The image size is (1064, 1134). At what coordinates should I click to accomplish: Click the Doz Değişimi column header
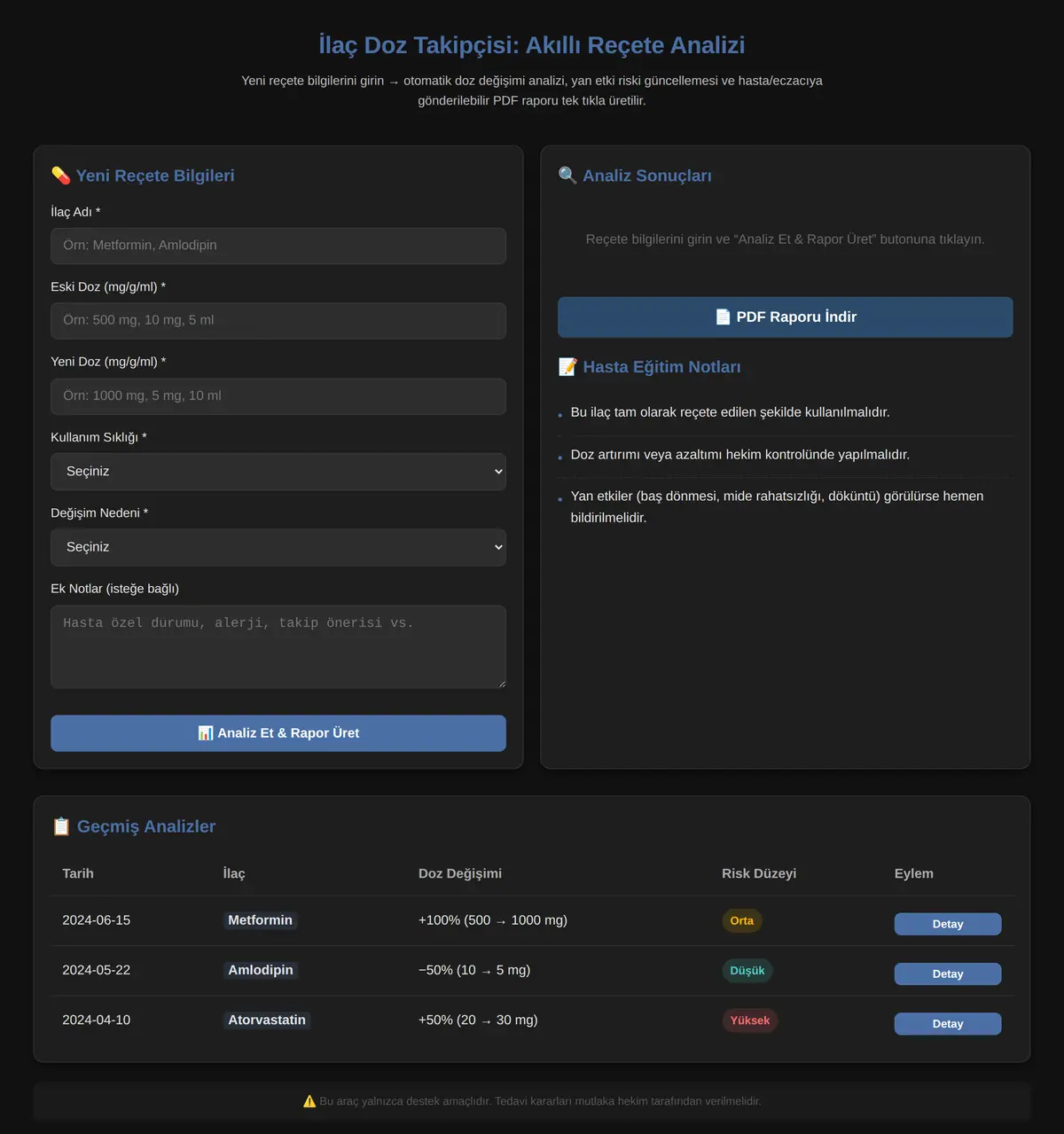point(460,873)
